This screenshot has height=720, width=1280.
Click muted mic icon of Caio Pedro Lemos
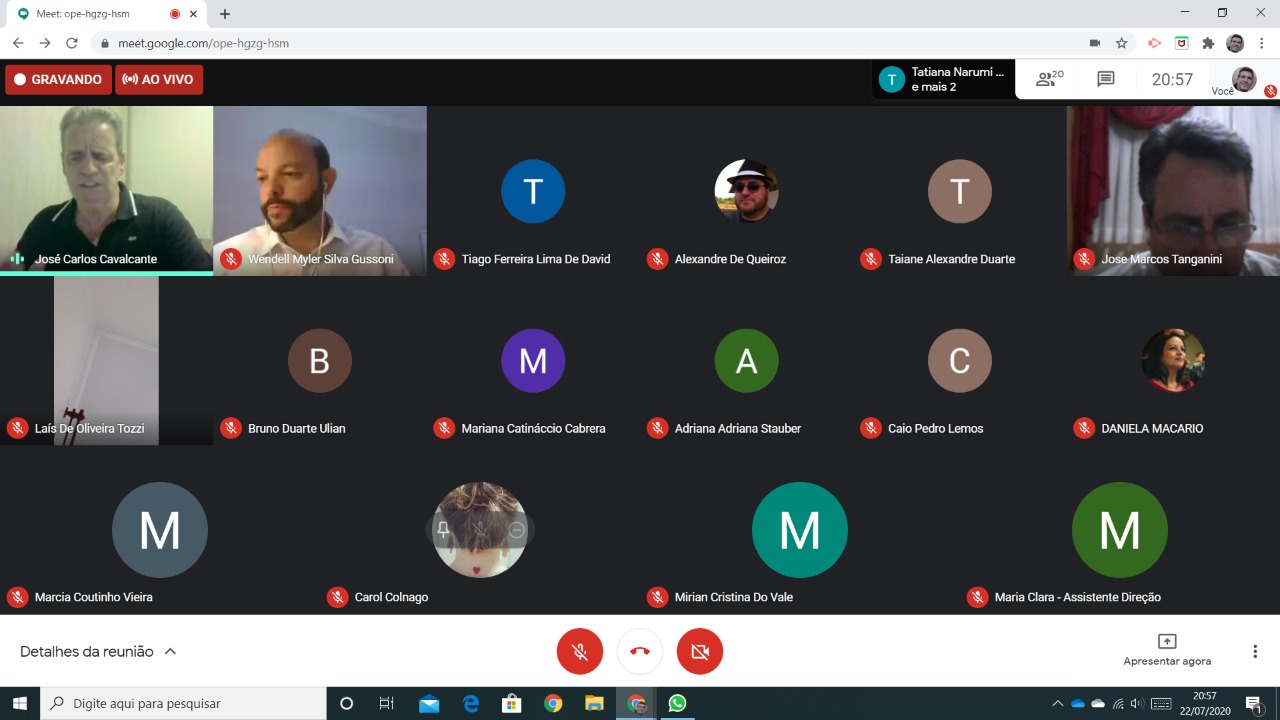[x=871, y=428]
